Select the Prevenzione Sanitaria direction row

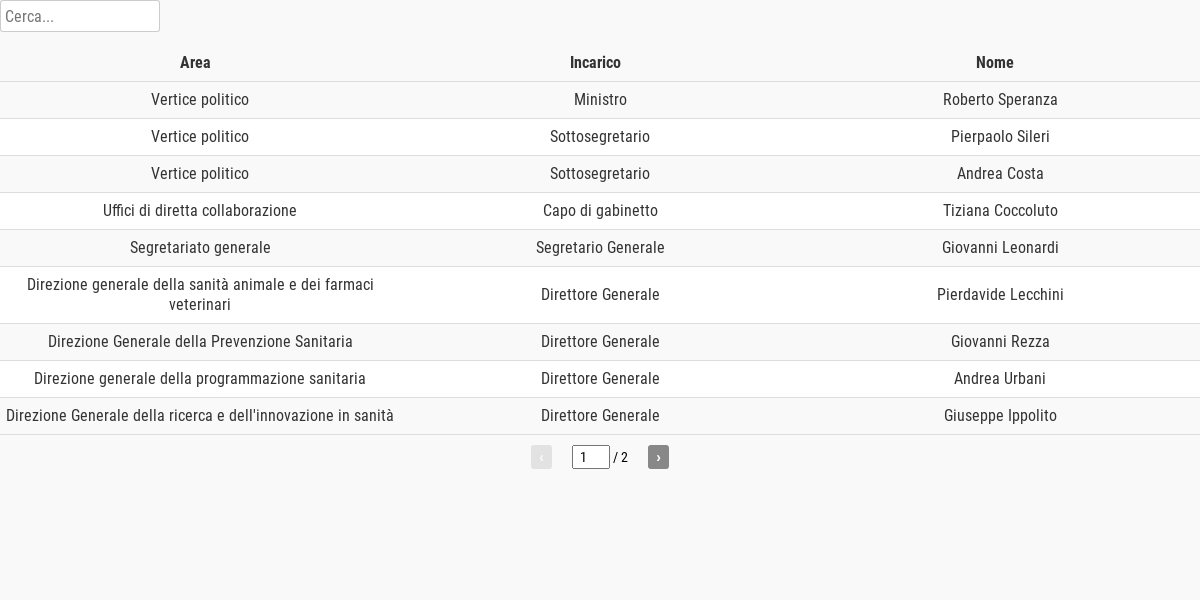click(600, 342)
